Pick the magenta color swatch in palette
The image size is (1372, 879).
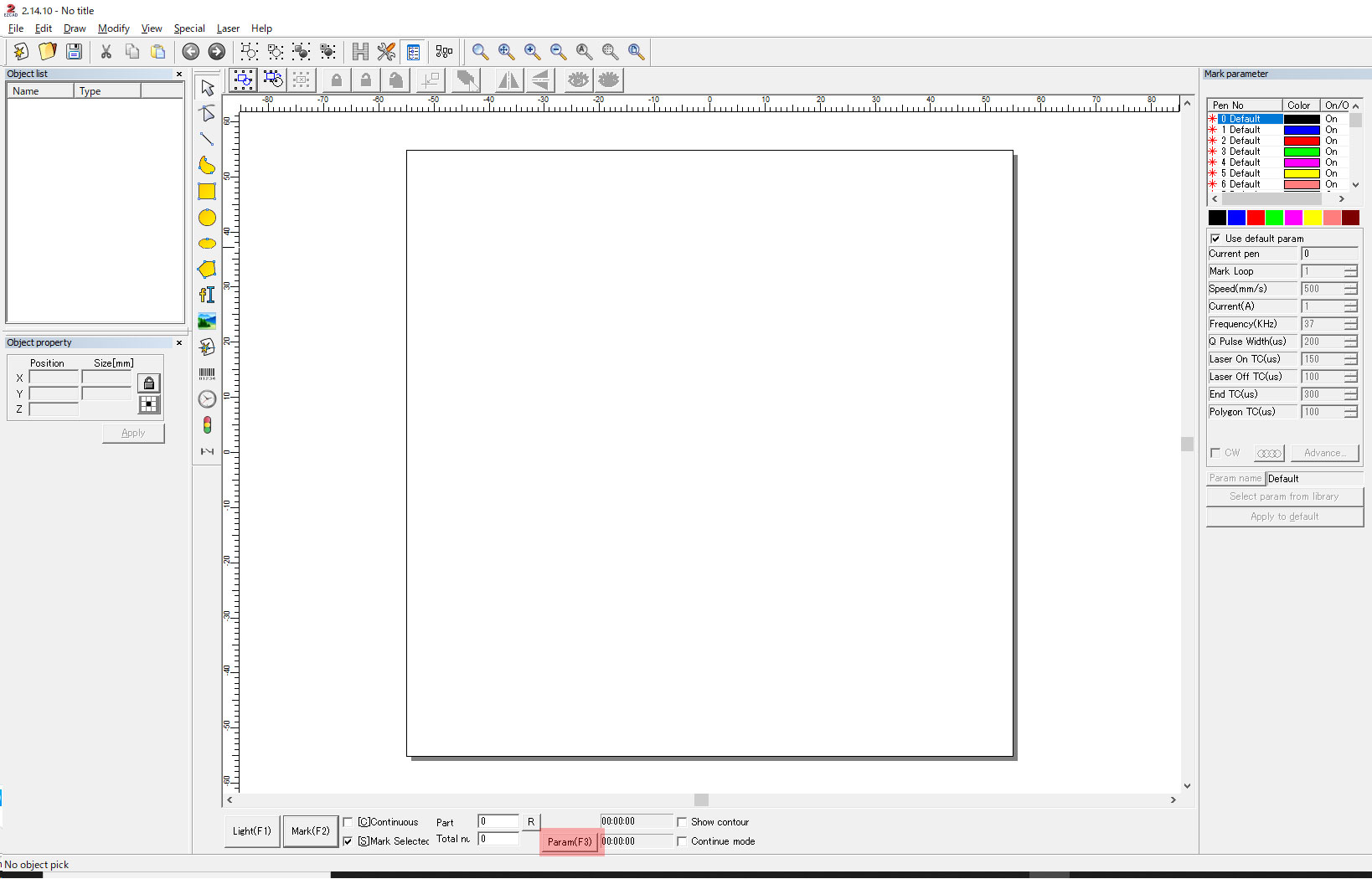[1293, 218]
